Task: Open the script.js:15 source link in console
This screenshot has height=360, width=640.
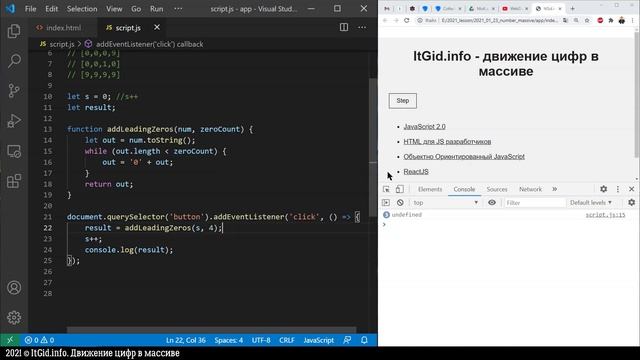Action: tap(605, 215)
